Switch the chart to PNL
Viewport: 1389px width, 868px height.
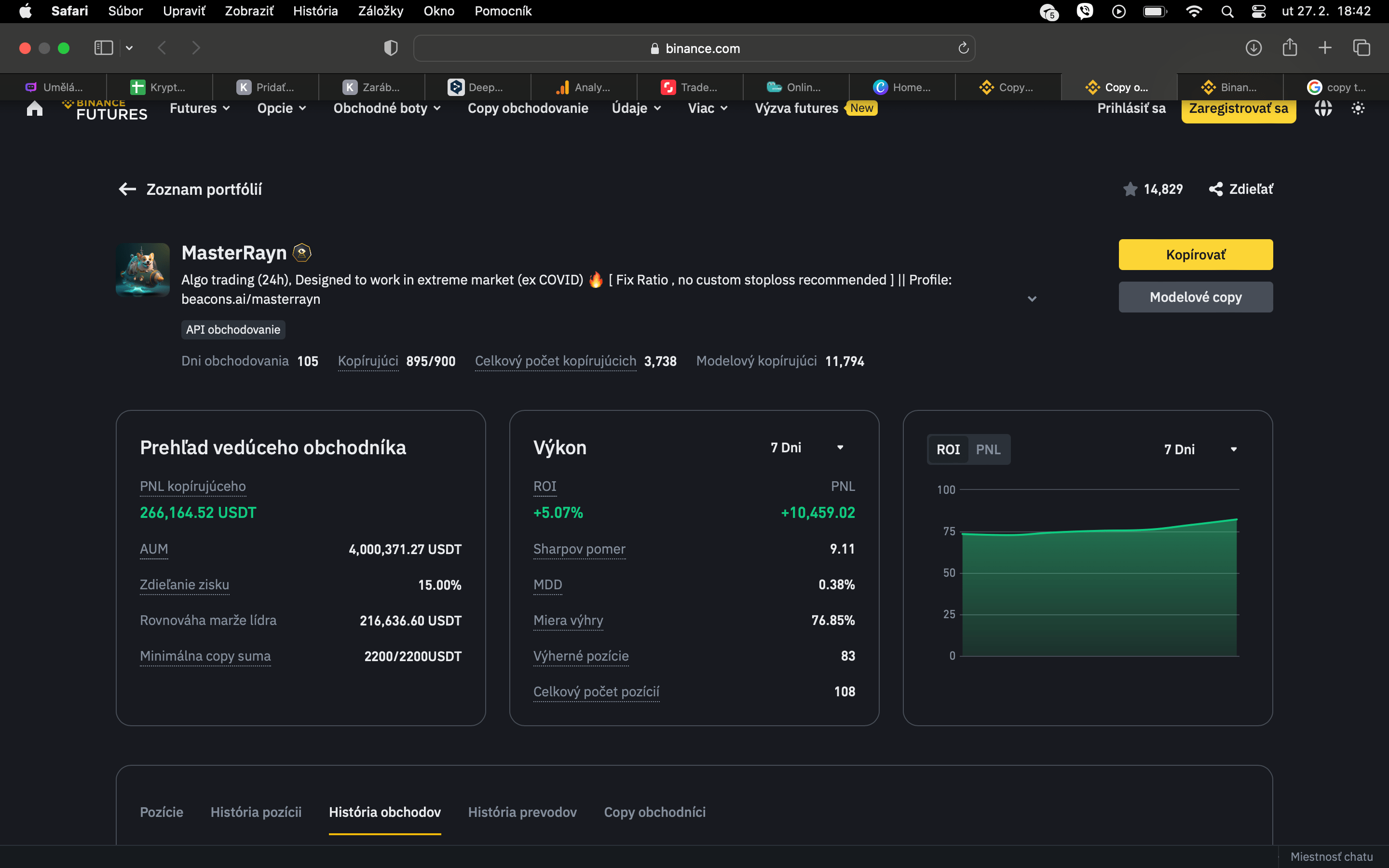point(988,449)
